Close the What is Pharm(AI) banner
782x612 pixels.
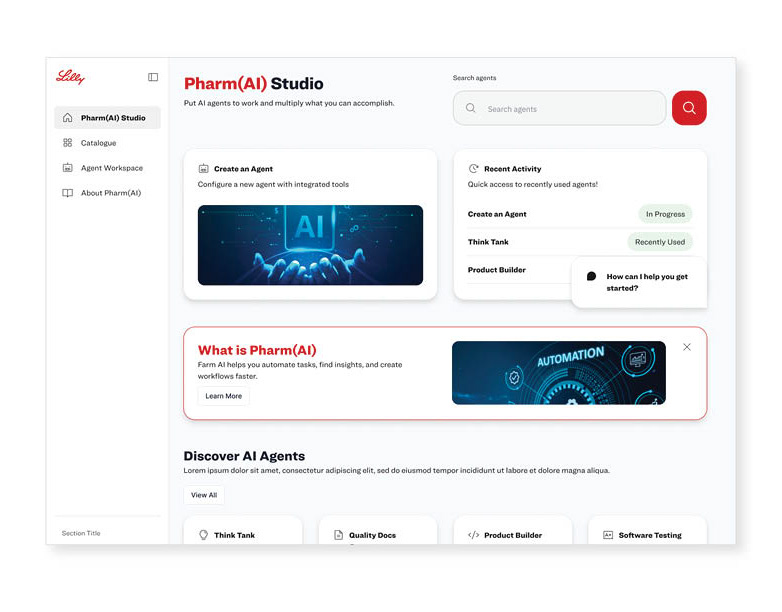(x=687, y=347)
